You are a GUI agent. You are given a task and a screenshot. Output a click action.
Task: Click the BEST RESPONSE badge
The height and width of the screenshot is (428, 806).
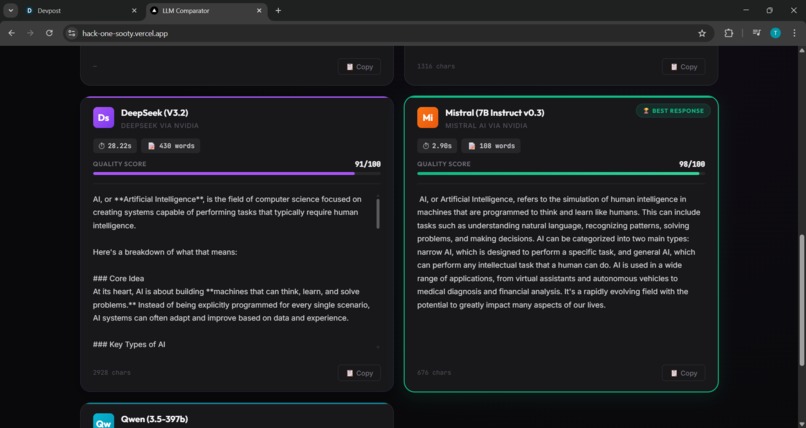(x=673, y=110)
